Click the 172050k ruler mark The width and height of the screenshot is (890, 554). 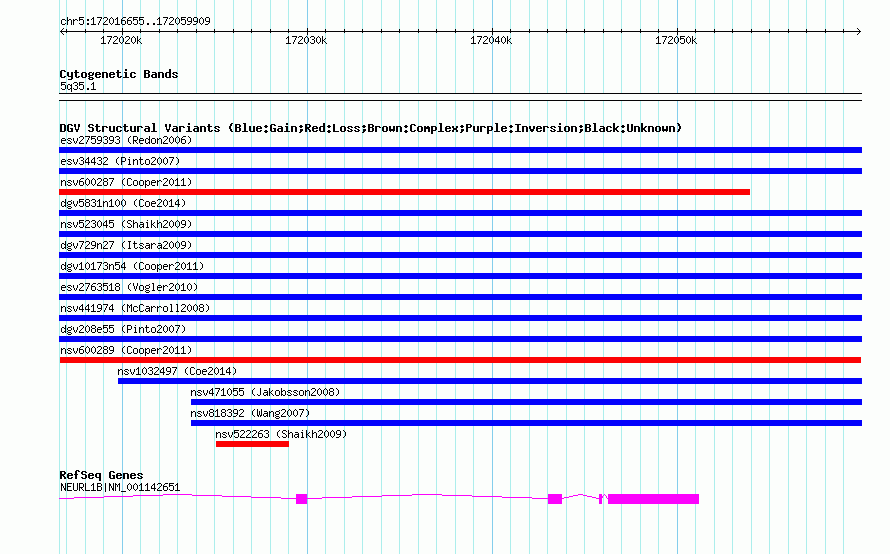pyautogui.click(x=676, y=40)
